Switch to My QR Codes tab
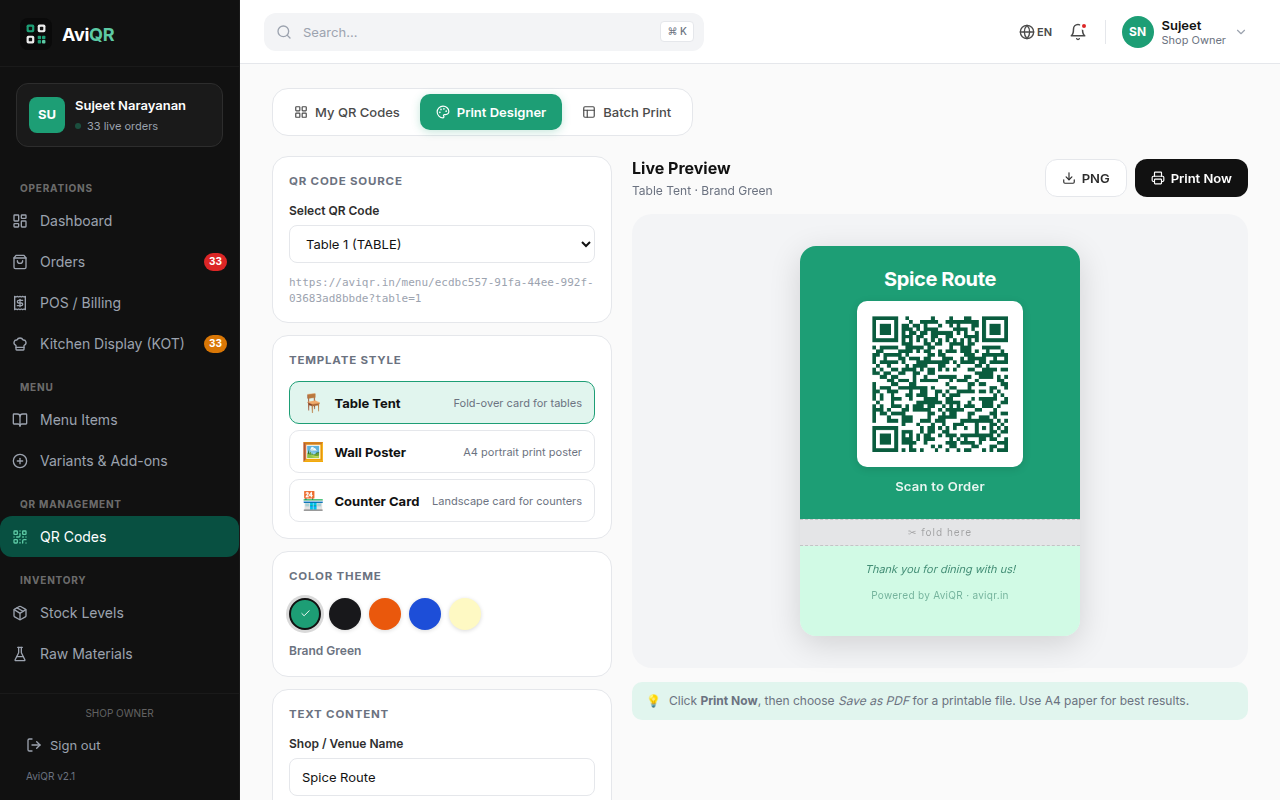The image size is (1280, 800). pyautogui.click(x=347, y=112)
